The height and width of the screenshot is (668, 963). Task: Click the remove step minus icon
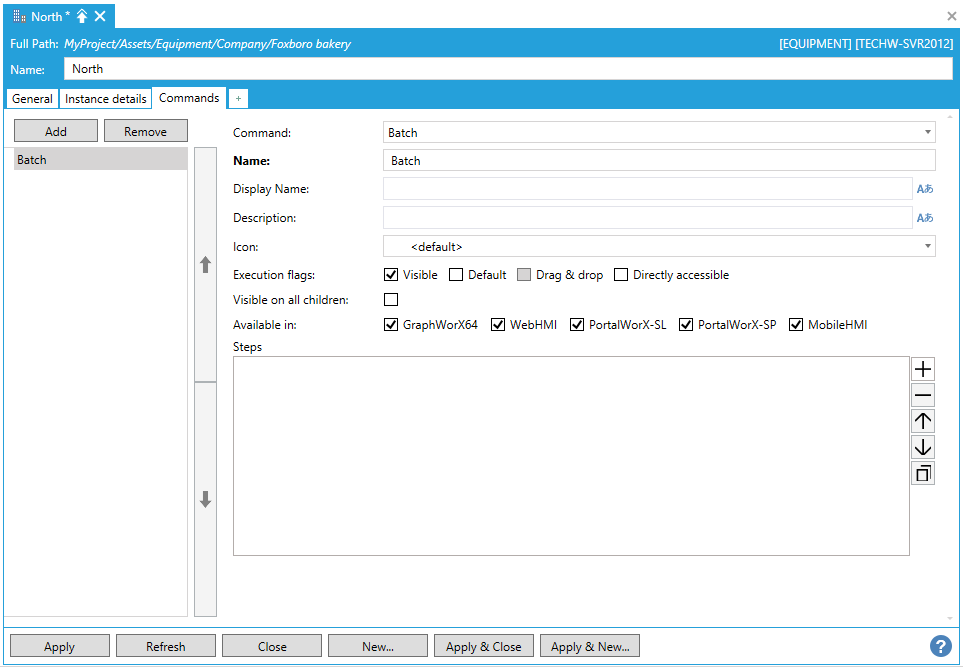923,395
